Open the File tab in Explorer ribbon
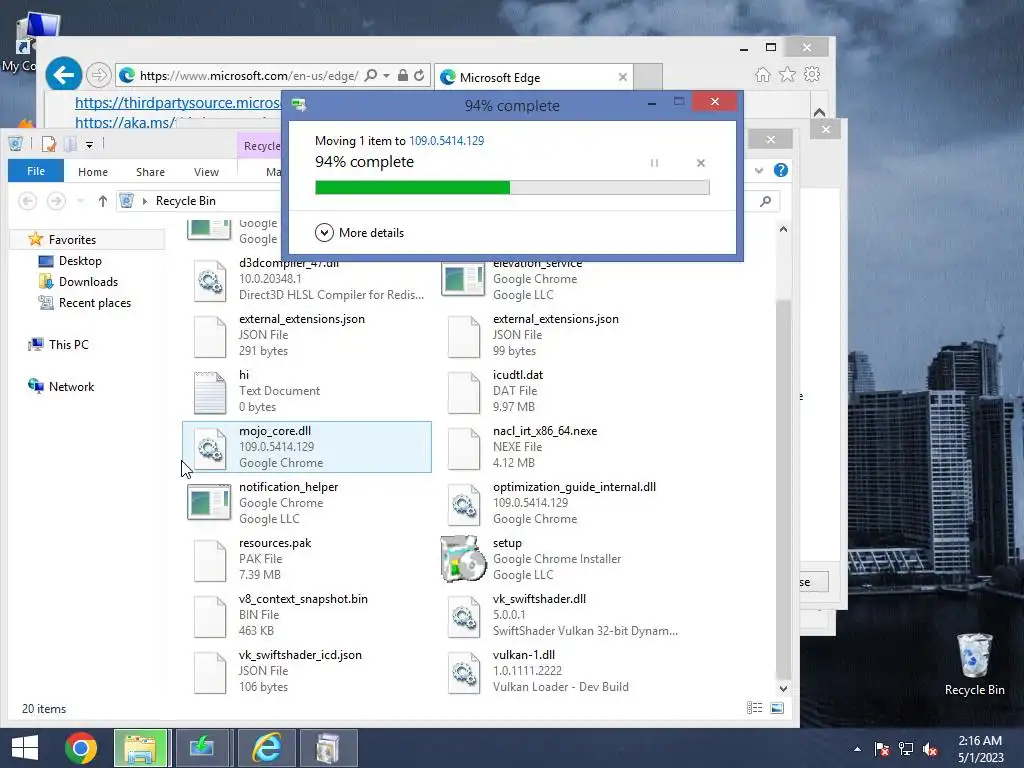The height and width of the screenshot is (768, 1024). tap(36, 171)
